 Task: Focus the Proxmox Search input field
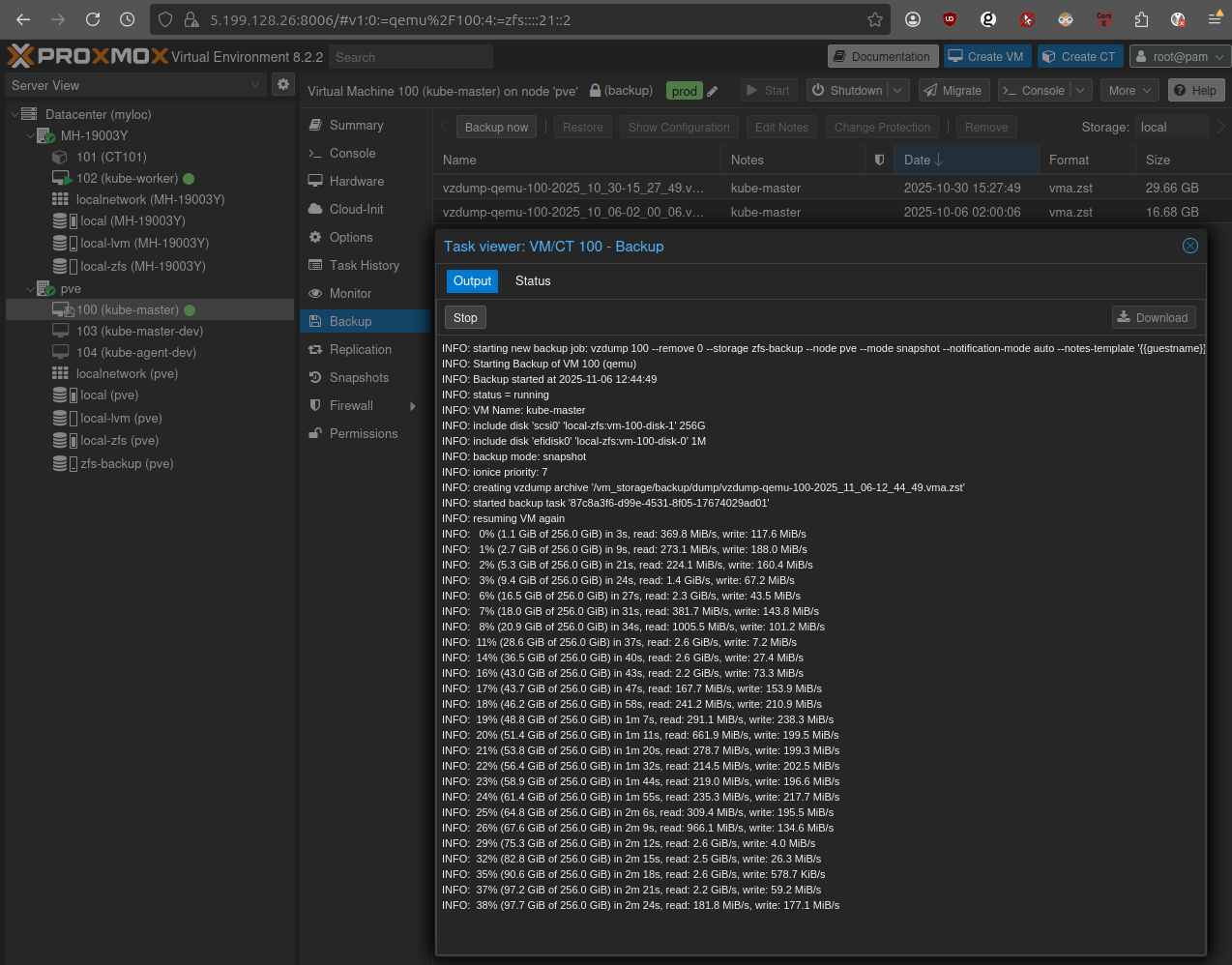tap(411, 58)
